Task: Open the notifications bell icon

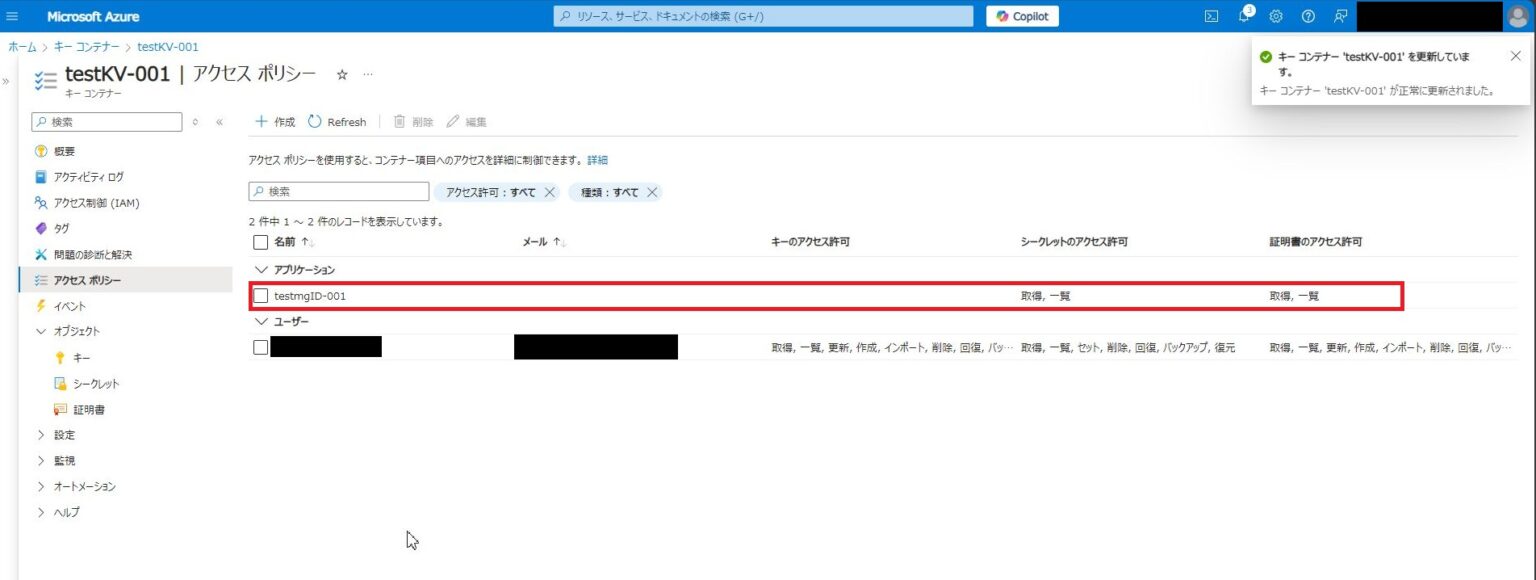Action: click(1243, 16)
